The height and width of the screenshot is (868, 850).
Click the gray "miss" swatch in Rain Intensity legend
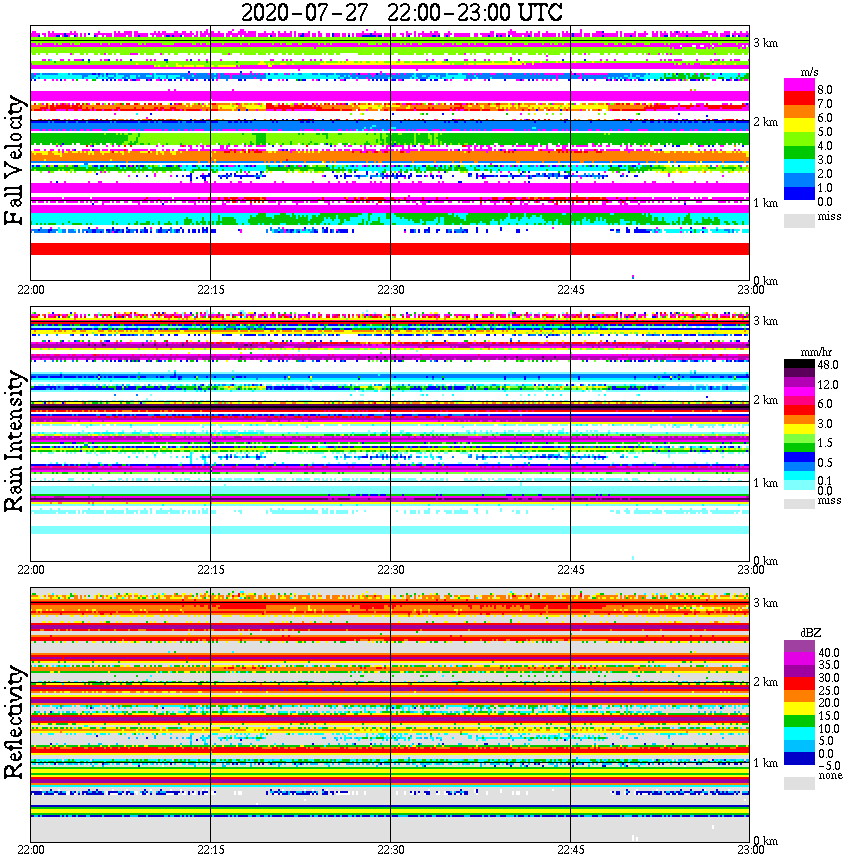point(799,504)
